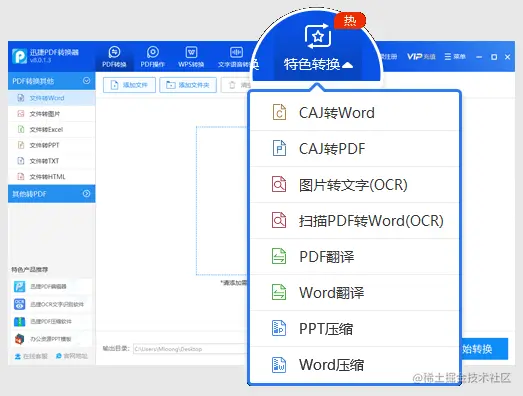The image size is (523, 396).
Task: Open 迅捷PDF压缩软件 recommended product
Action: (x=52, y=321)
